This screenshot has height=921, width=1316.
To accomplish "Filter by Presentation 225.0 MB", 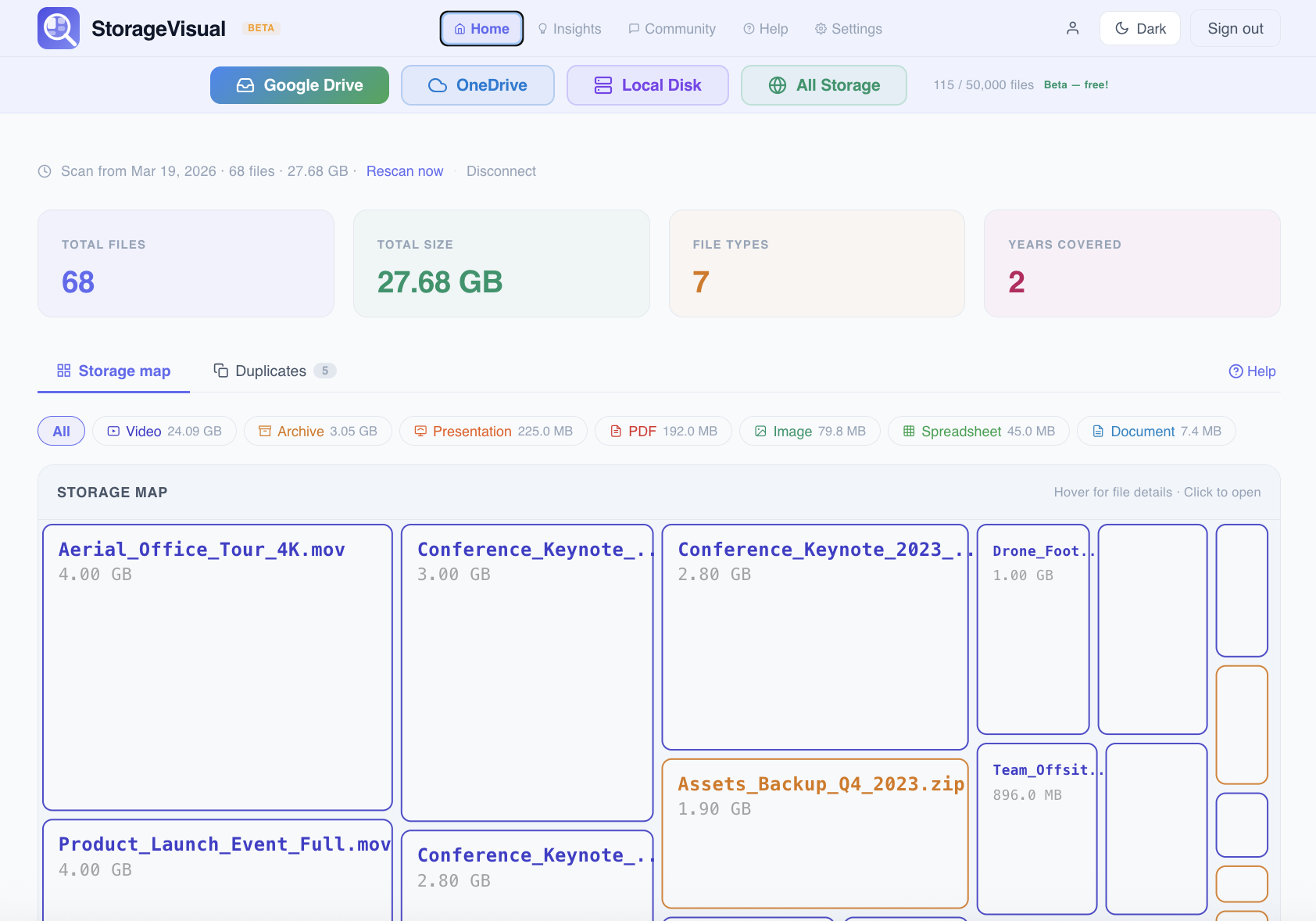I will pos(493,432).
